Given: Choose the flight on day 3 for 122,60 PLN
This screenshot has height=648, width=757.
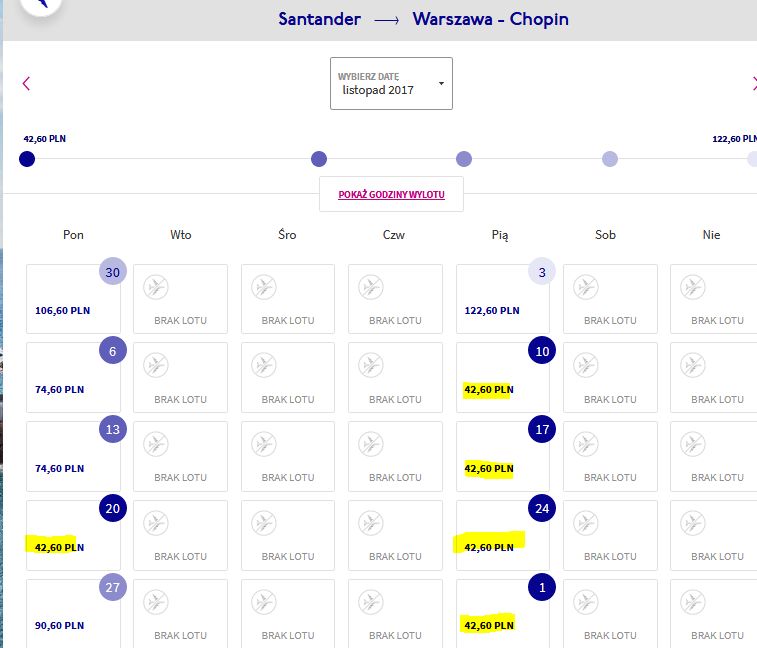Looking at the screenshot, I should pyautogui.click(x=503, y=299).
